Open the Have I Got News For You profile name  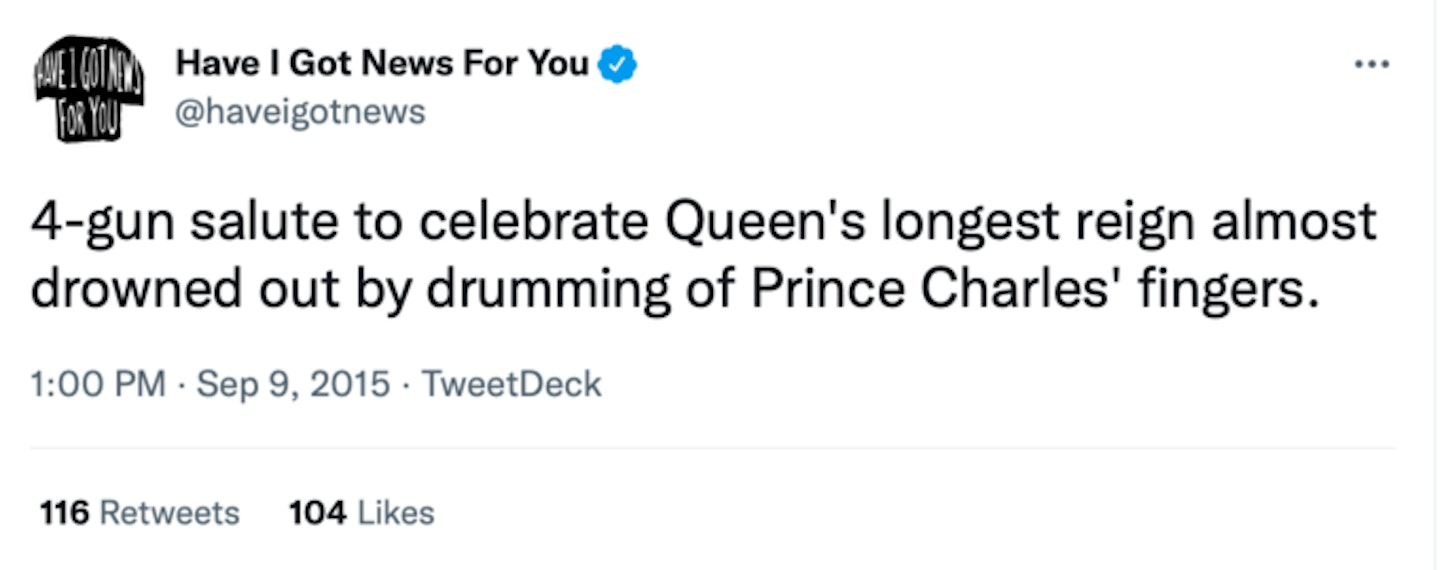383,64
